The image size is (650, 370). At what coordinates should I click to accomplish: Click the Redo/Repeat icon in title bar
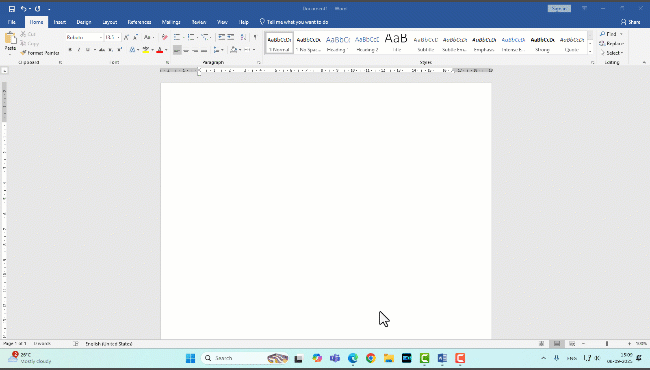point(38,9)
